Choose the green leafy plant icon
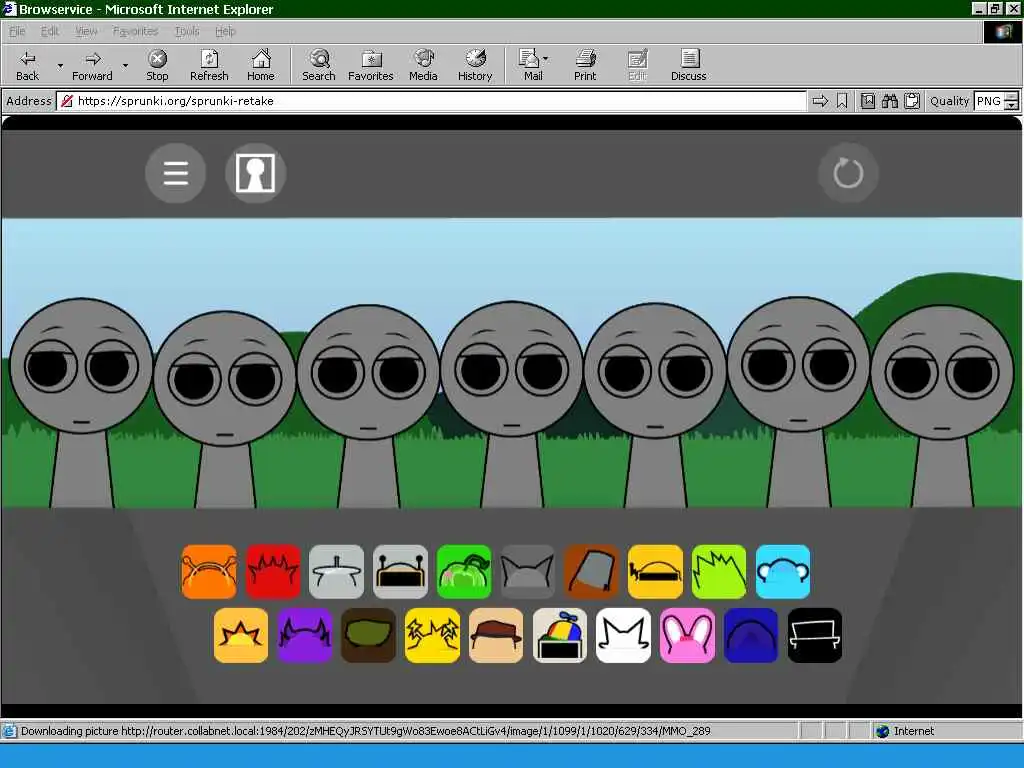The width and height of the screenshot is (1024, 768). coord(464,571)
